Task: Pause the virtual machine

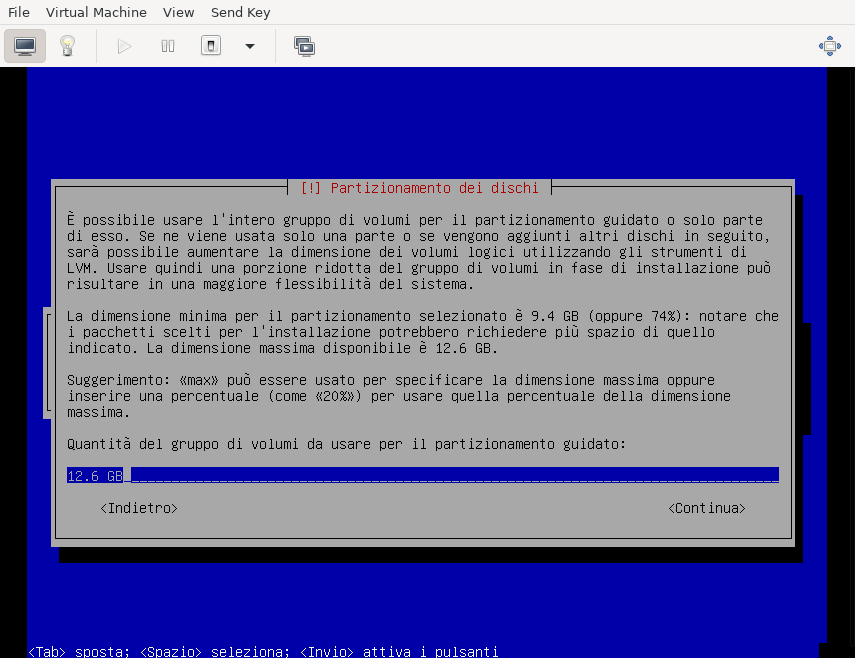Action: (x=168, y=46)
